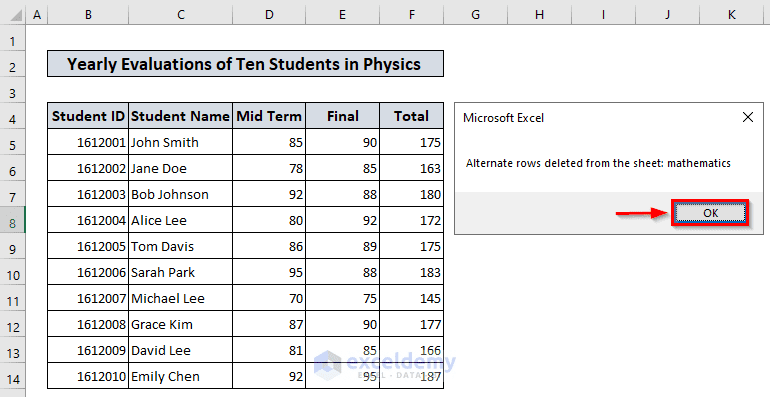This screenshot has width=770, height=397.
Task: Select cell with Bob Johnson
Action: pyautogui.click(x=180, y=194)
